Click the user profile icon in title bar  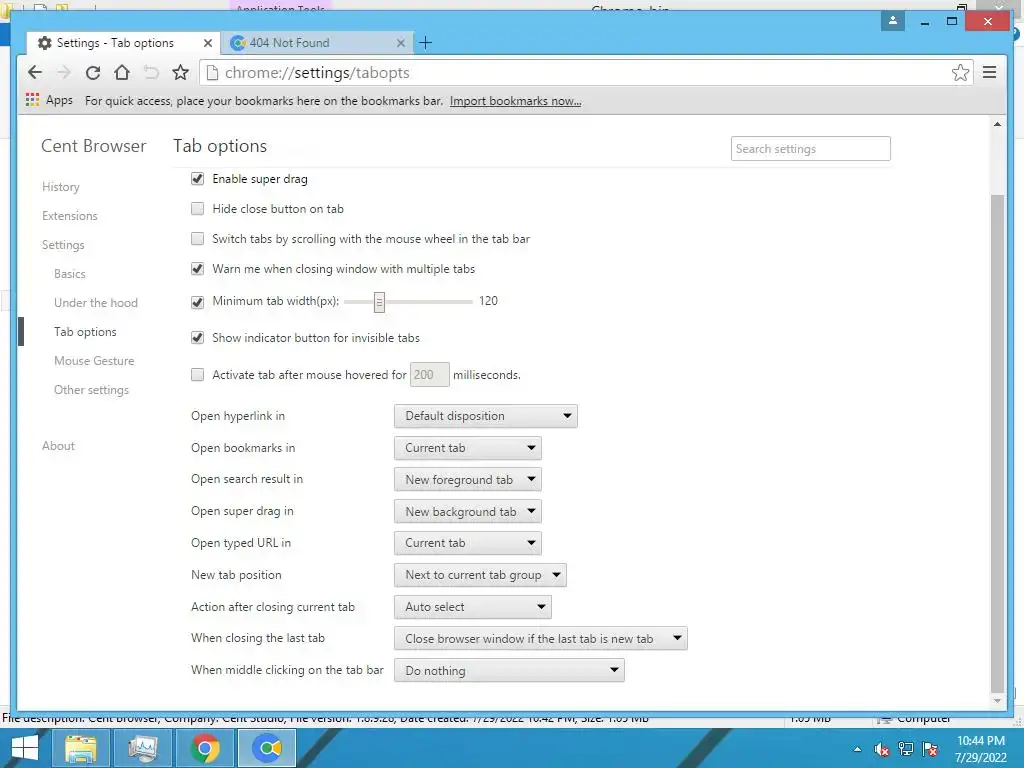[893, 21]
